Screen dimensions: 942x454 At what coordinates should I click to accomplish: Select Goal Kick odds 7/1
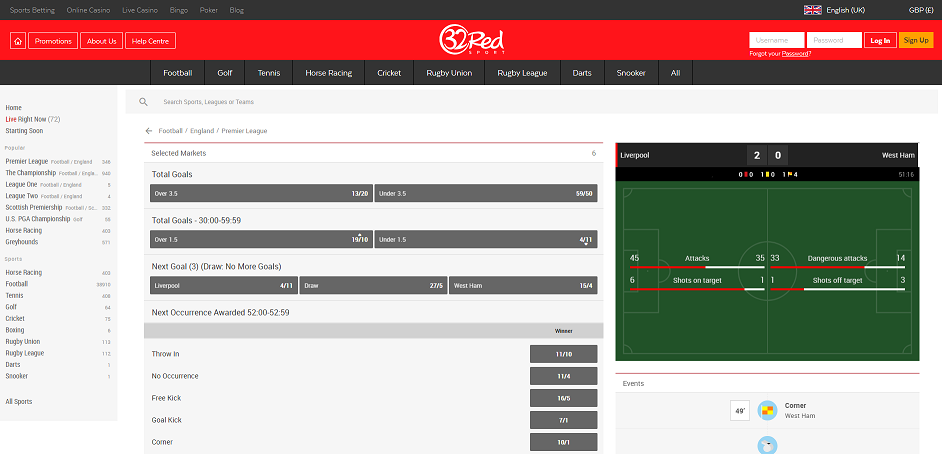[564, 420]
